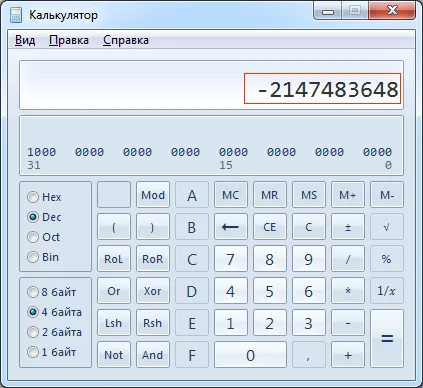The image size is (423, 388).
Task: Click the C clear button next to CE
Action: tap(309, 227)
